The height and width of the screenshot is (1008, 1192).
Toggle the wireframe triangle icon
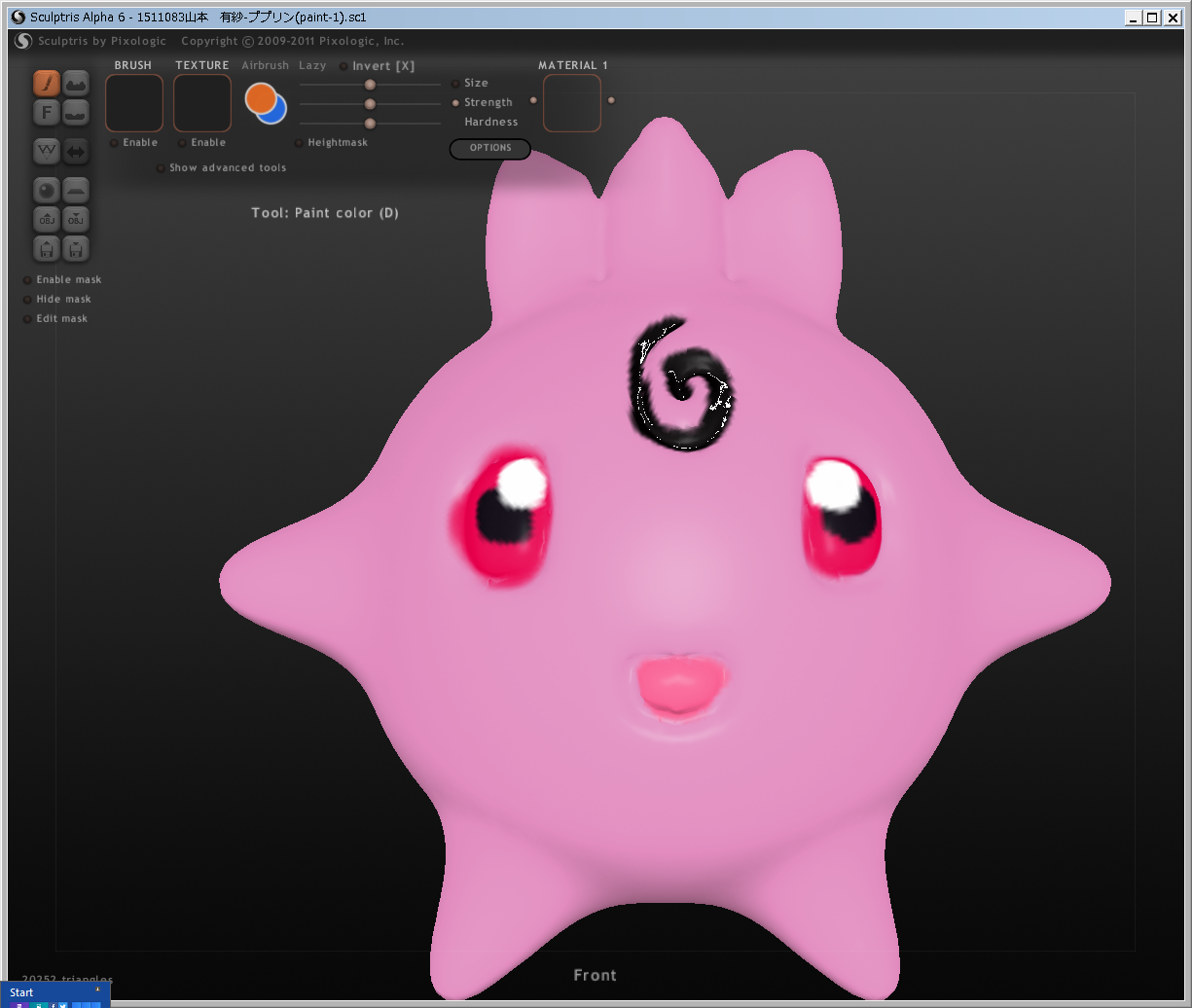point(47,151)
